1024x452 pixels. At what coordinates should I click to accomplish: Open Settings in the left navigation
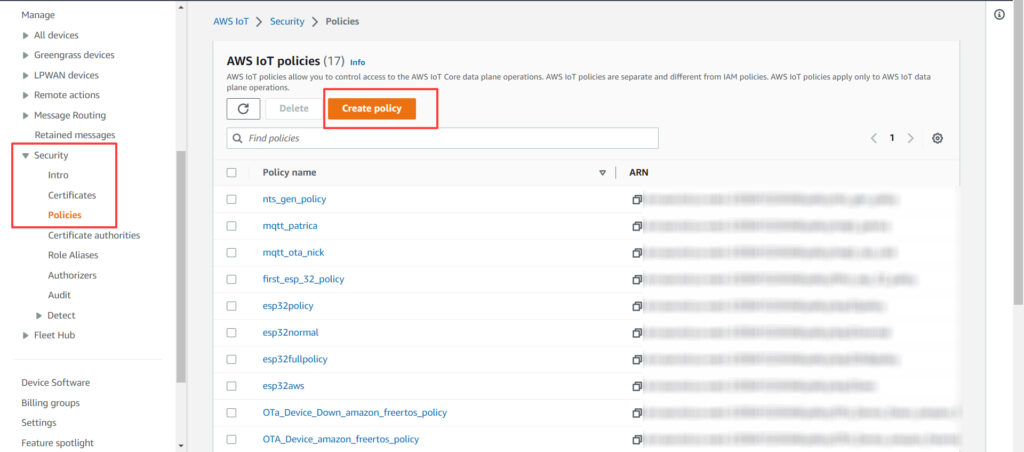coord(39,423)
